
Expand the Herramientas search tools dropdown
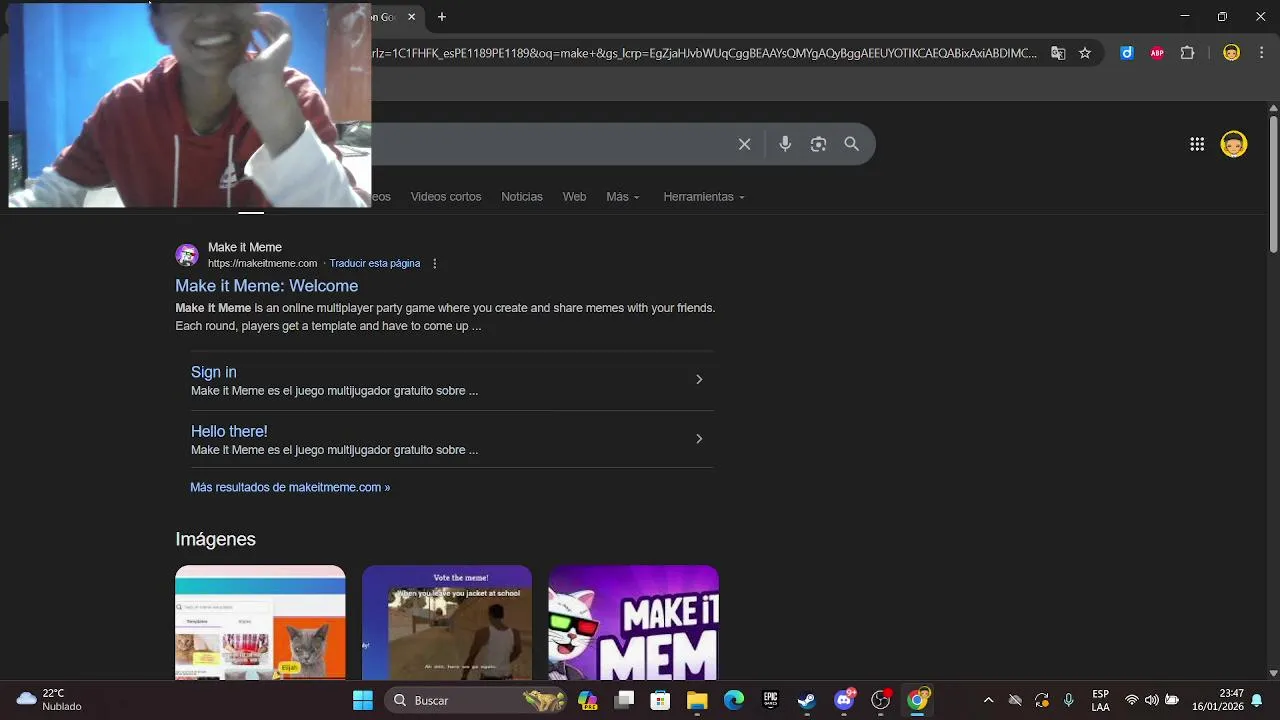coord(704,197)
